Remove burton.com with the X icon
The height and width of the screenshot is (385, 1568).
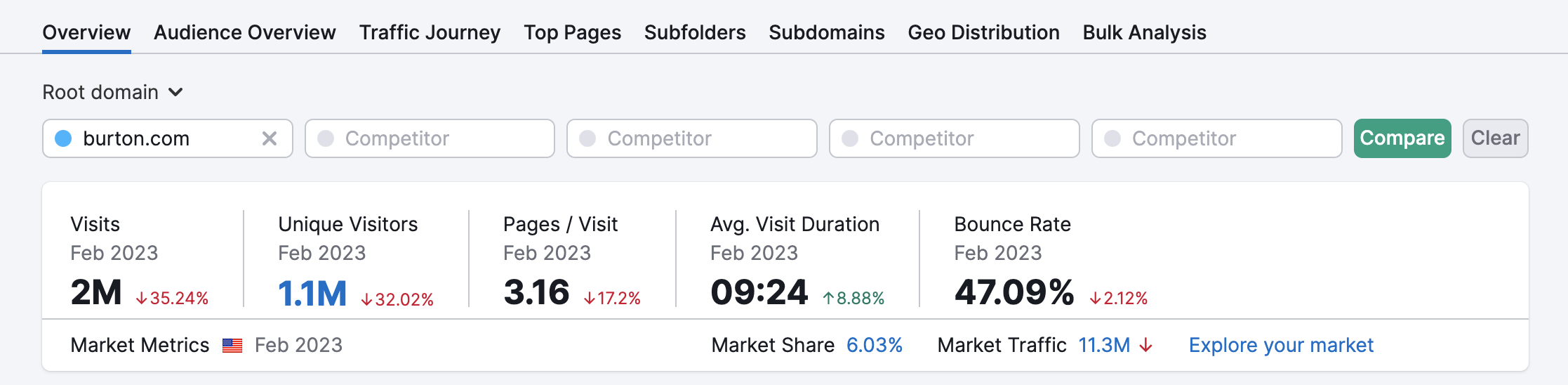pyautogui.click(x=270, y=138)
